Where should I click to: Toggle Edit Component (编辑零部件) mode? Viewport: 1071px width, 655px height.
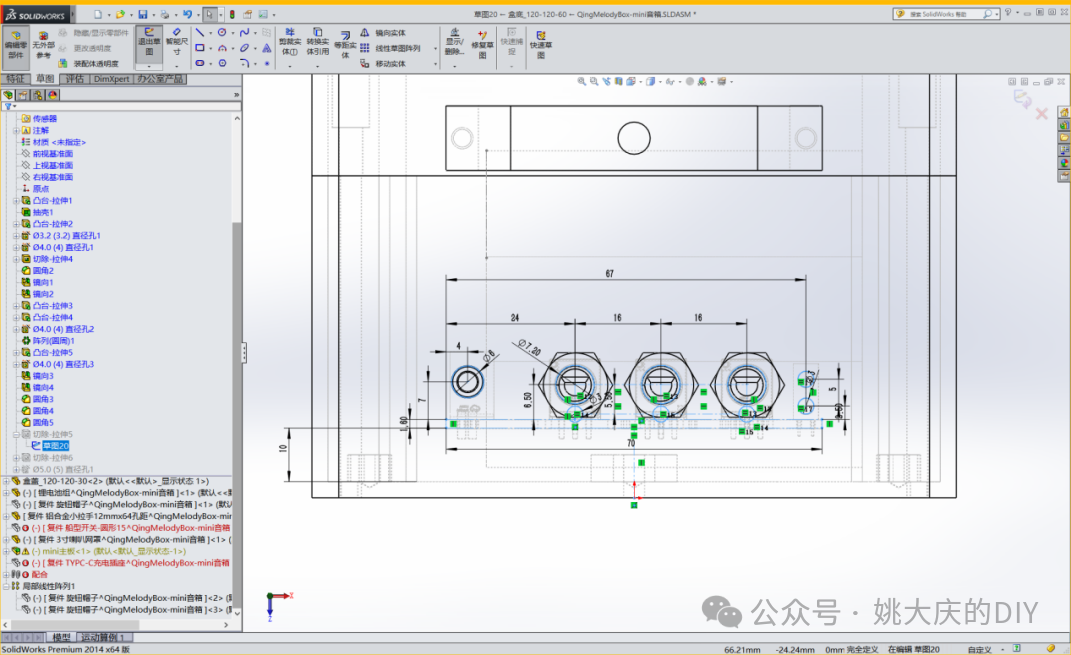(x=15, y=42)
